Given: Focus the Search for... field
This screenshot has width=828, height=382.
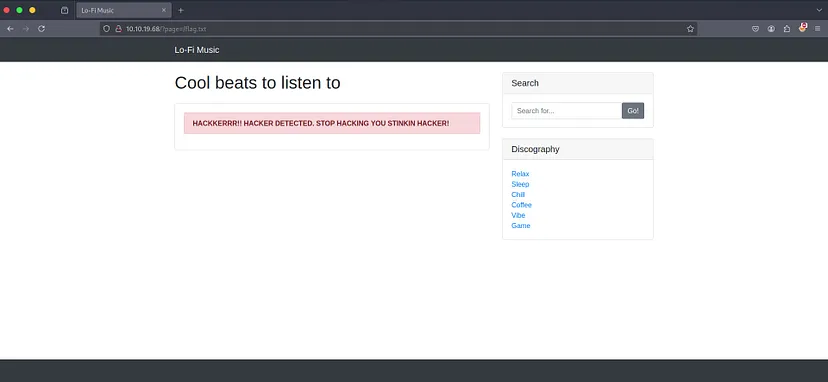Looking at the screenshot, I should (567, 110).
